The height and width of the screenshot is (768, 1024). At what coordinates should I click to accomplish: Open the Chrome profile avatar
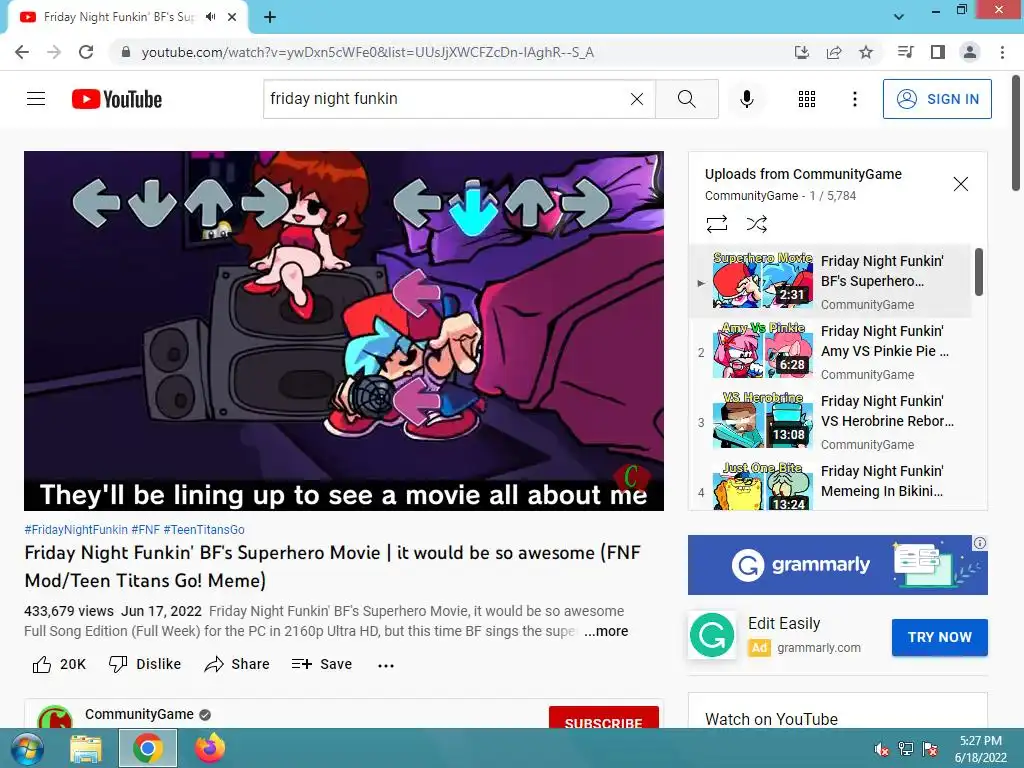[970, 52]
